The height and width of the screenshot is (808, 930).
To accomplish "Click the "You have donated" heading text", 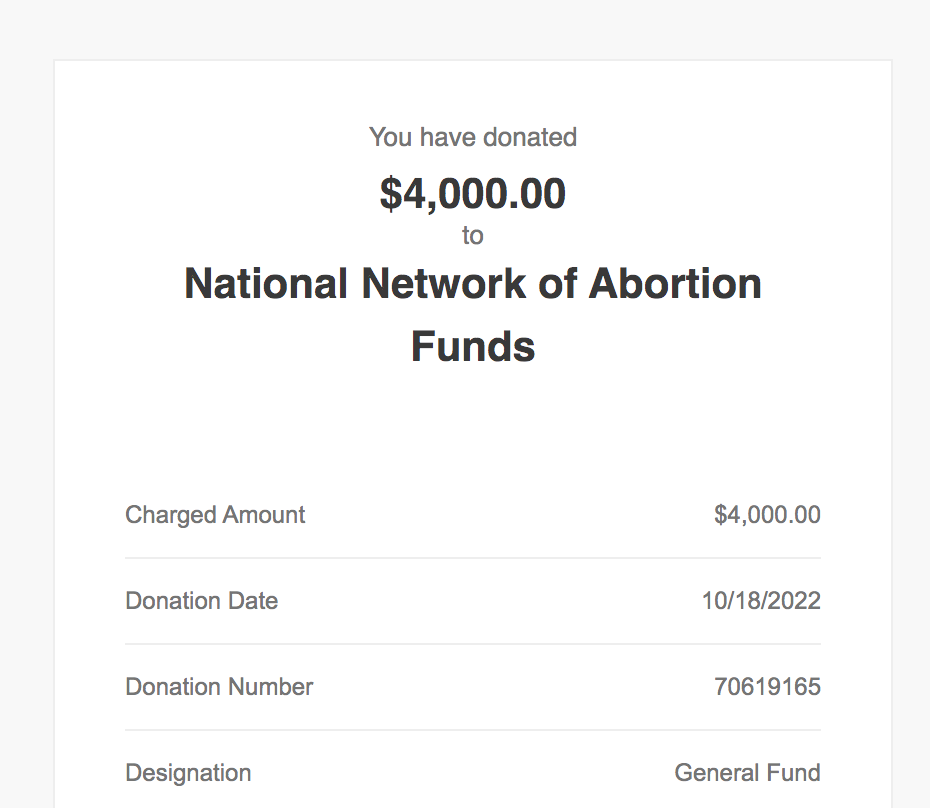I will click(473, 138).
